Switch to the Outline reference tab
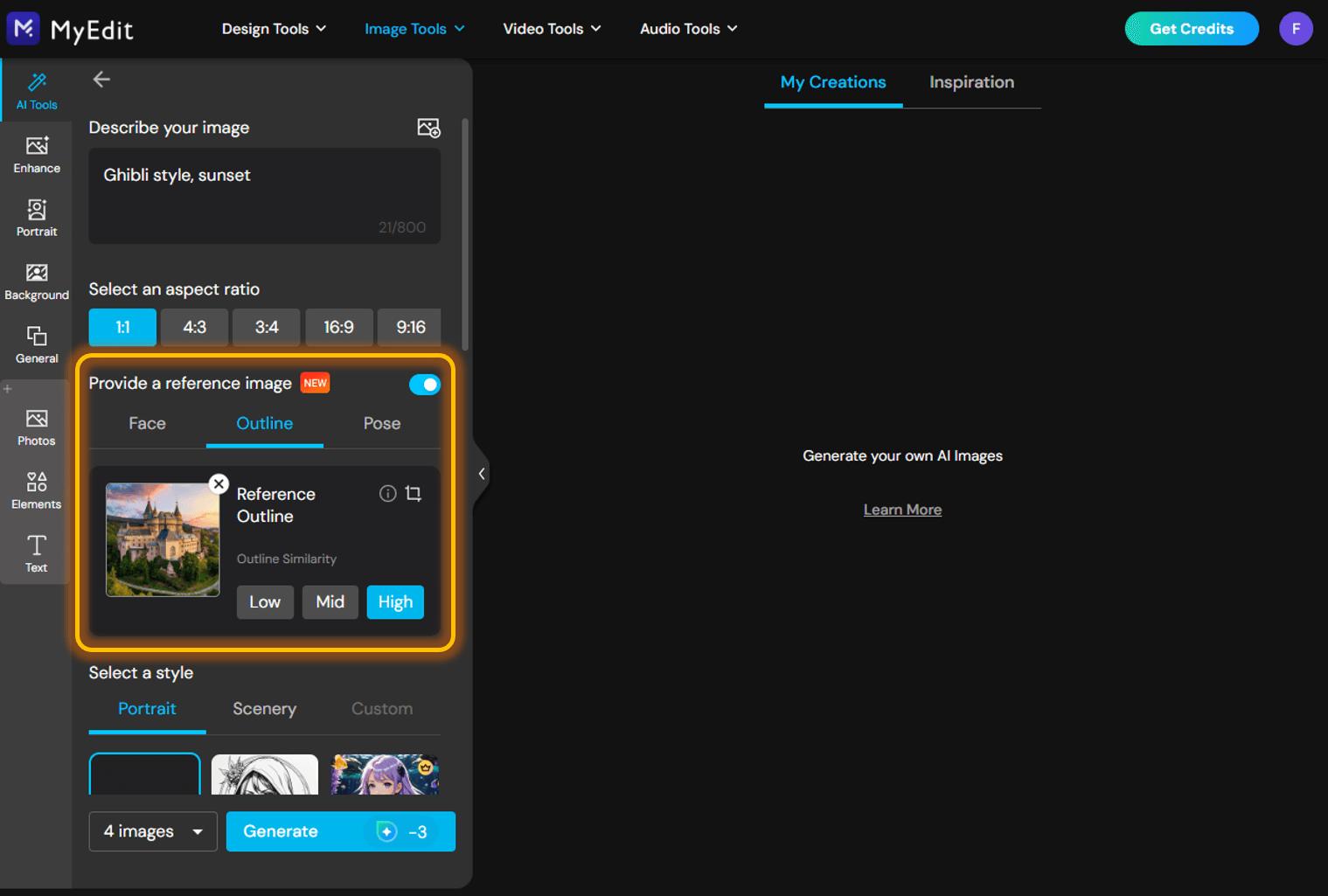 click(x=265, y=424)
